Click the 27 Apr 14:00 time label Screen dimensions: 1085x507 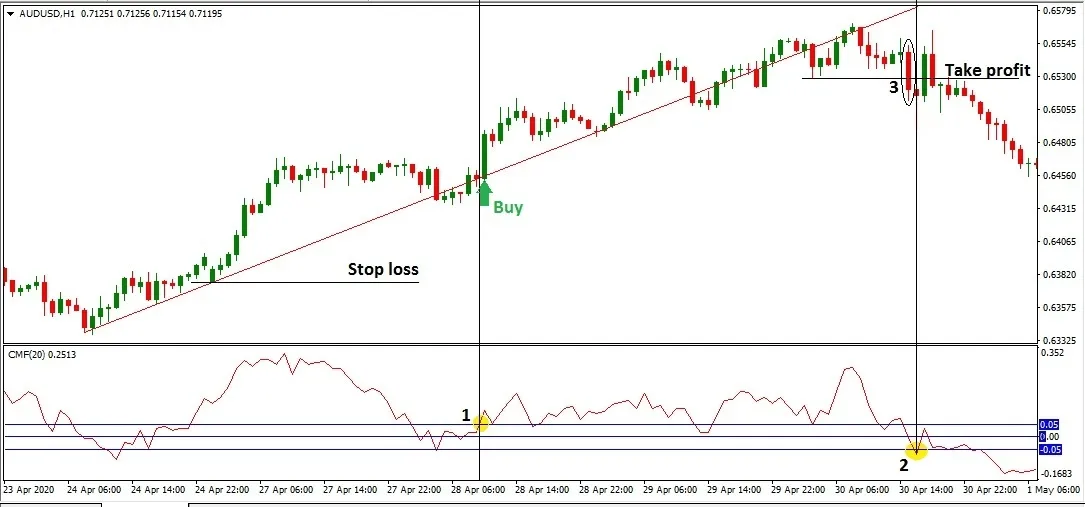pos(350,489)
